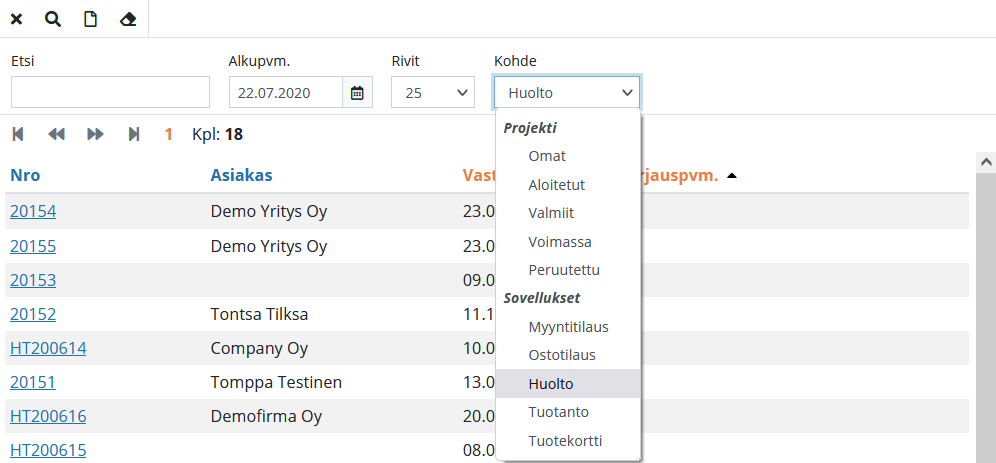This screenshot has width=996, height=463.
Task: Choose Tuotekortti in the dropdown list
Action: (x=565, y=441)
